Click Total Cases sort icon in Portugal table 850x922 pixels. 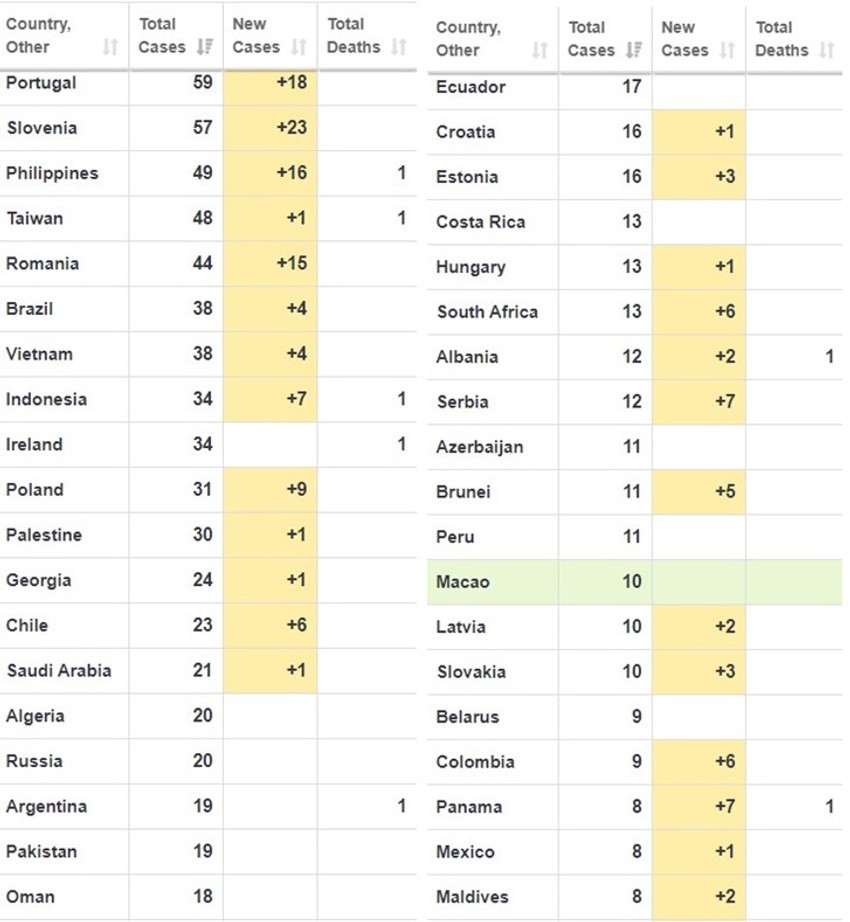(x=204, y=47)
